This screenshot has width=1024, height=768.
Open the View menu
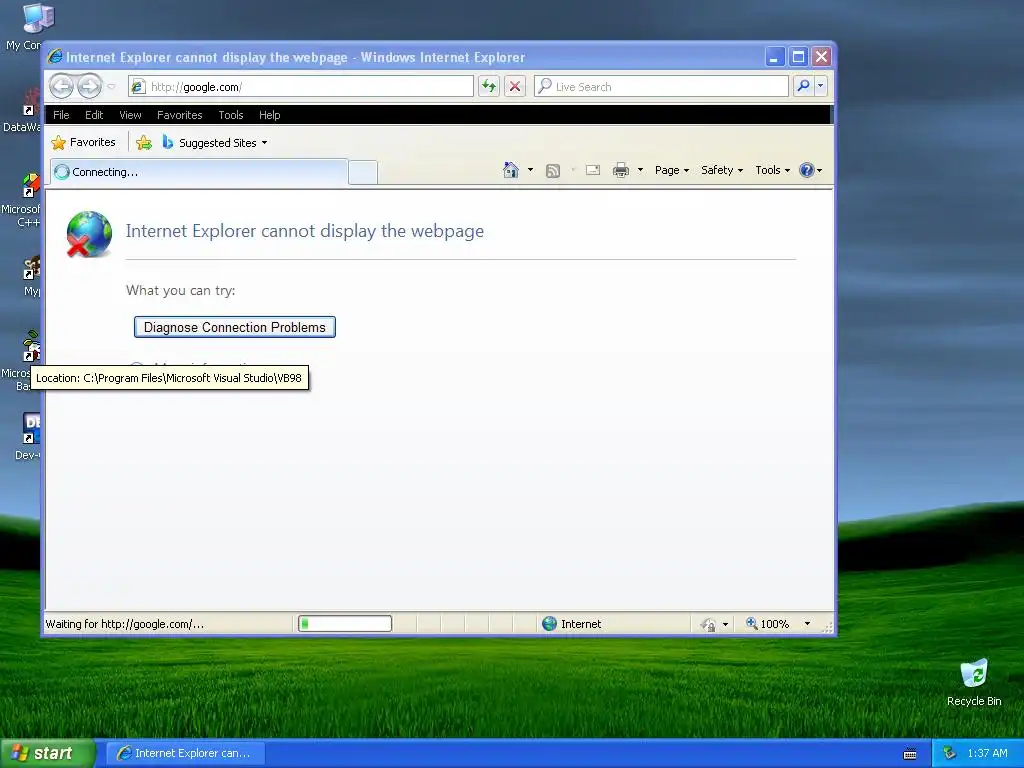[131, 115]
